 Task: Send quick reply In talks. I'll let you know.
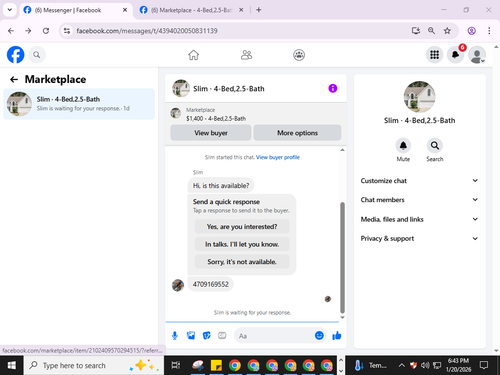[242, 244]
